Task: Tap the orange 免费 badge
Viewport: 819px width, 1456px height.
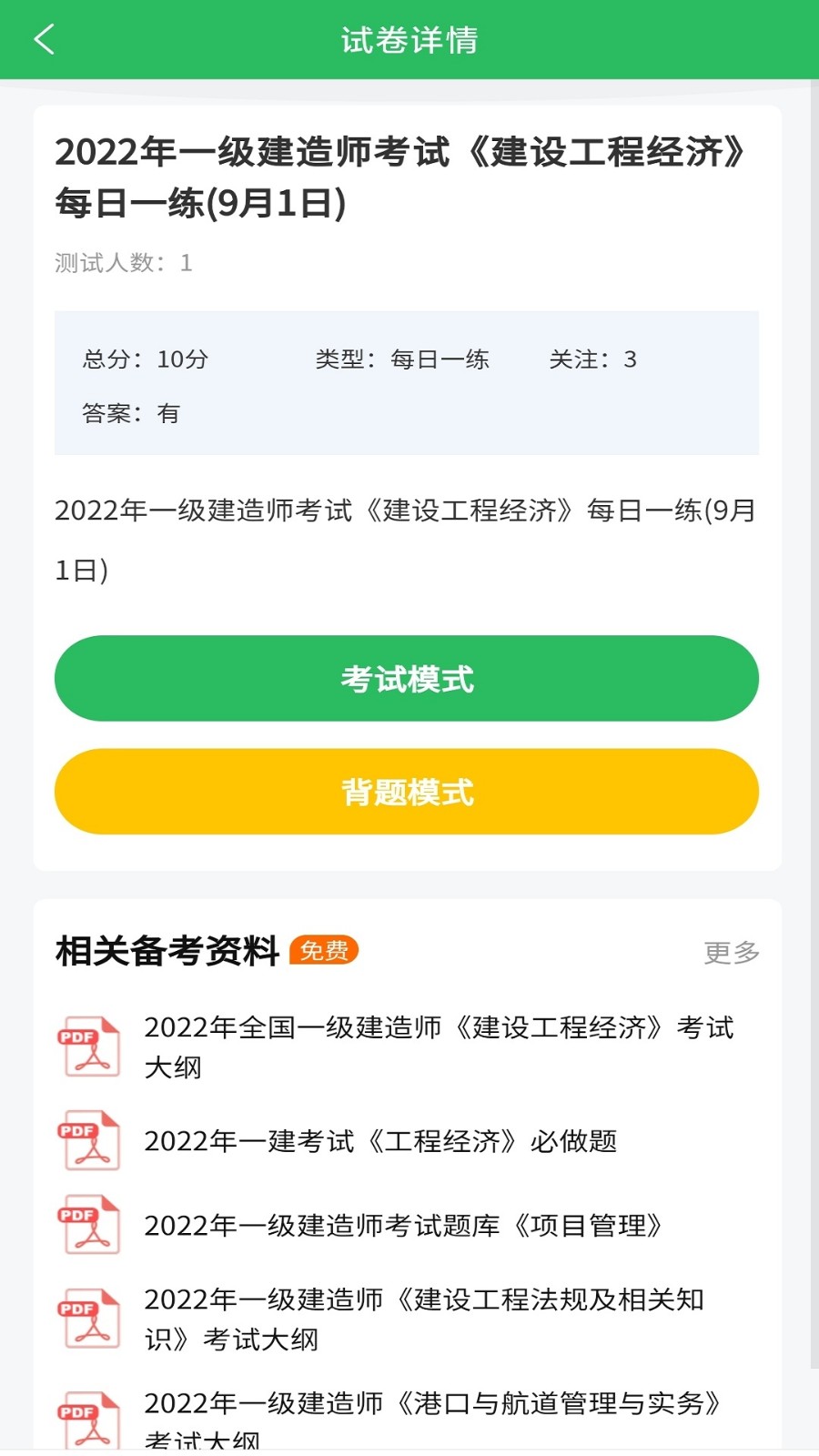Action: tap(324, 951)
